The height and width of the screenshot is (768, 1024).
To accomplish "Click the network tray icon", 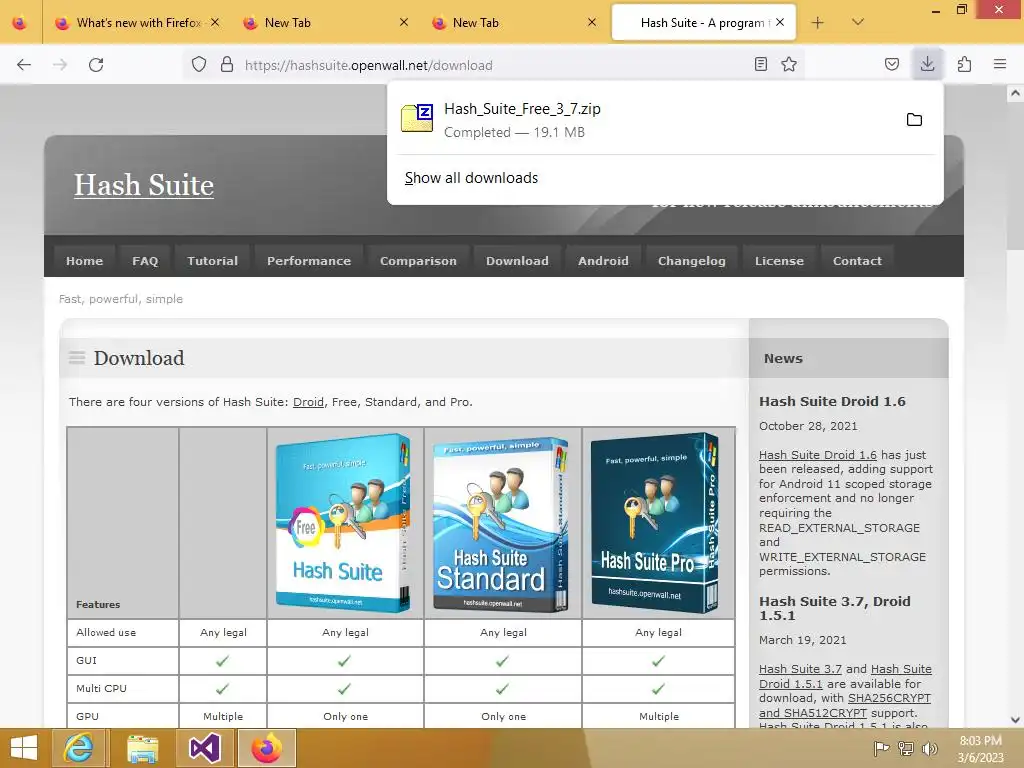I will coord(906,748).
